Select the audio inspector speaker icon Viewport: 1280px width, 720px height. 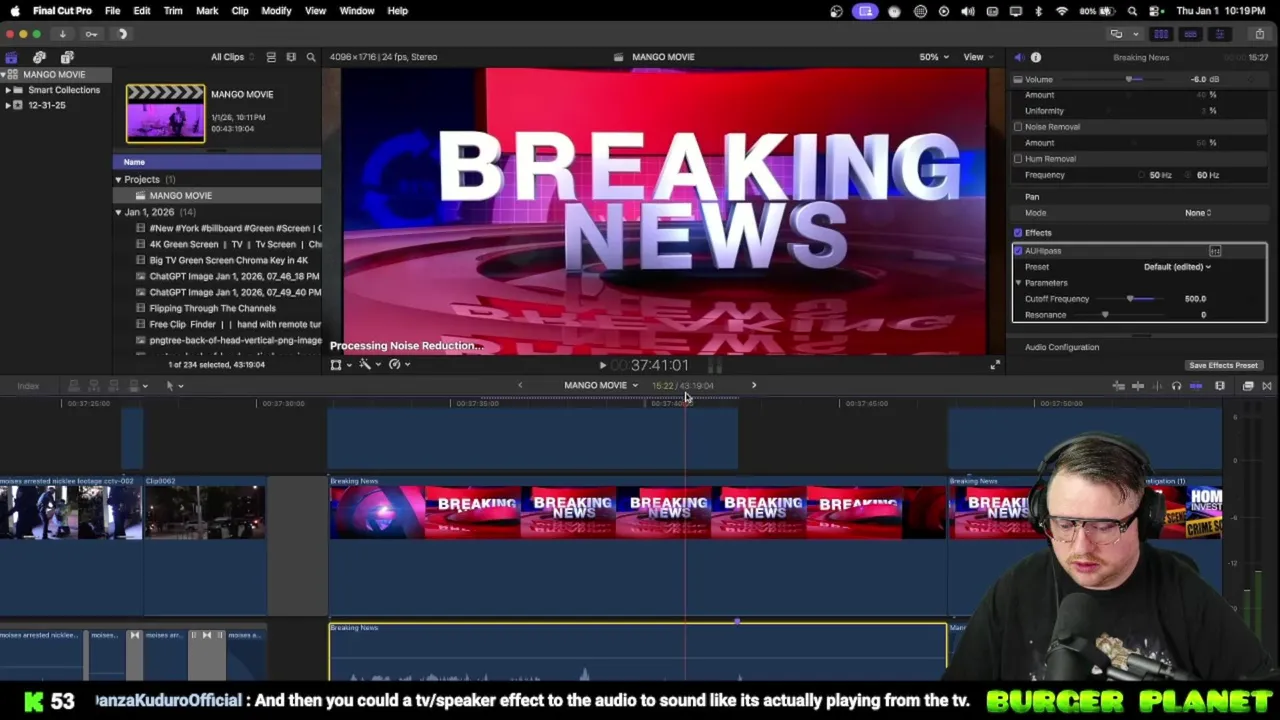1018,57
